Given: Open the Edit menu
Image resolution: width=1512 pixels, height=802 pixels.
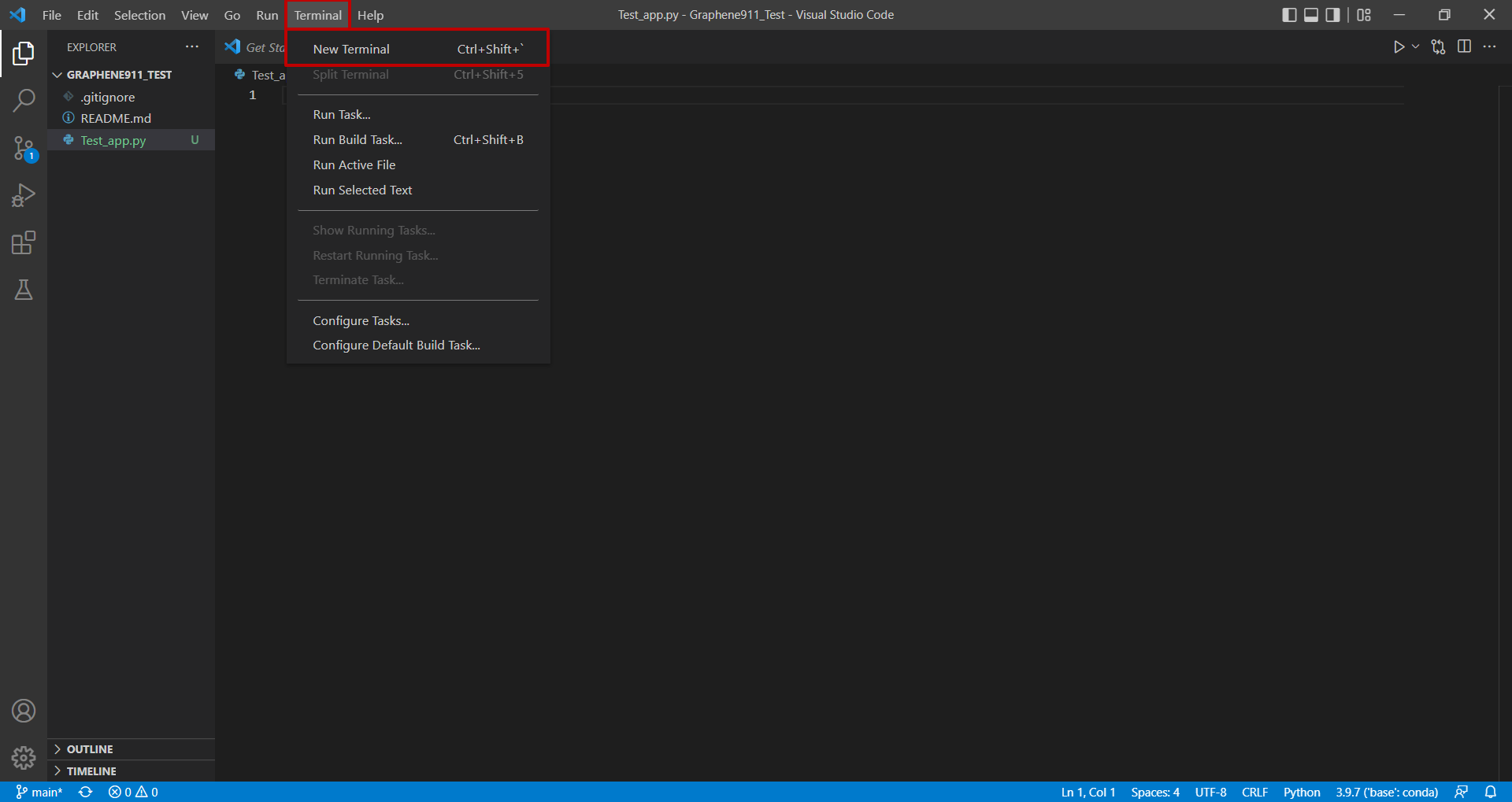Looking at the screenshot, I should (87, 15).
